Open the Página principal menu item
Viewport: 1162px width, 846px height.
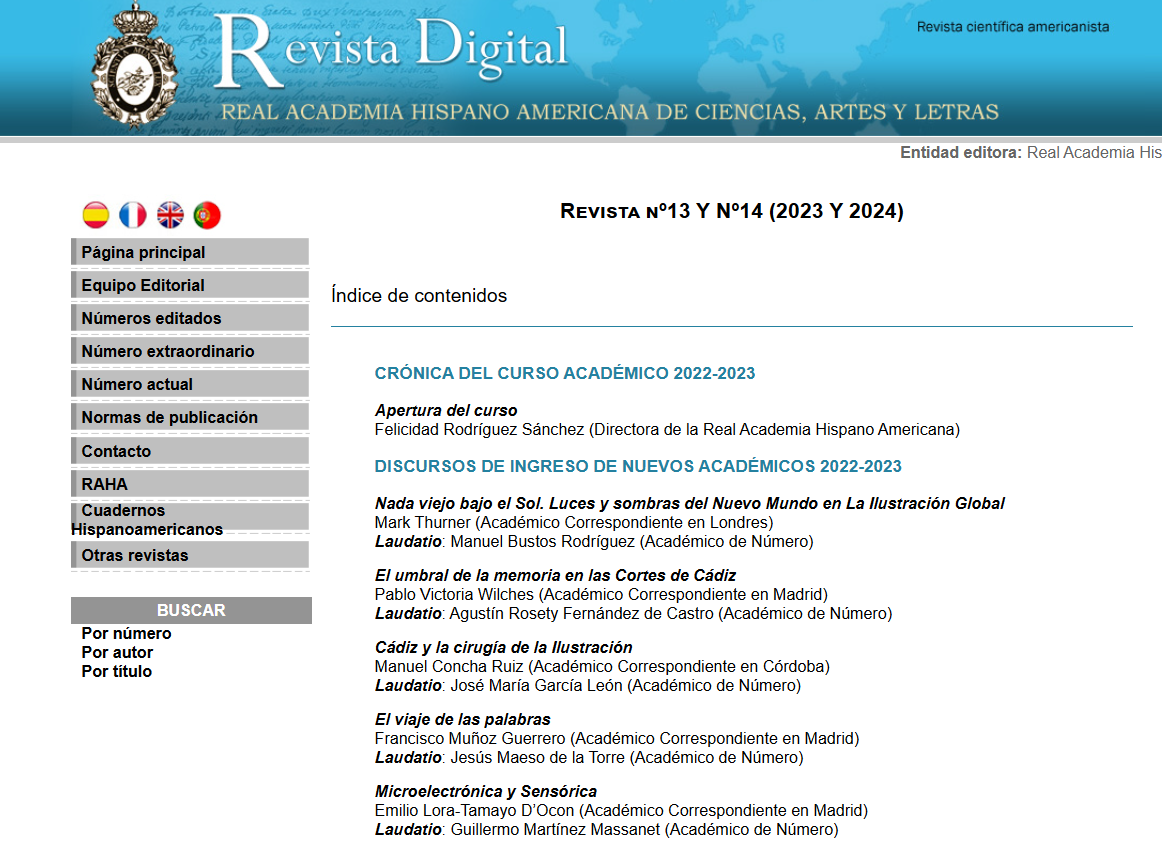pyautogui.click(x=143, y=252)
